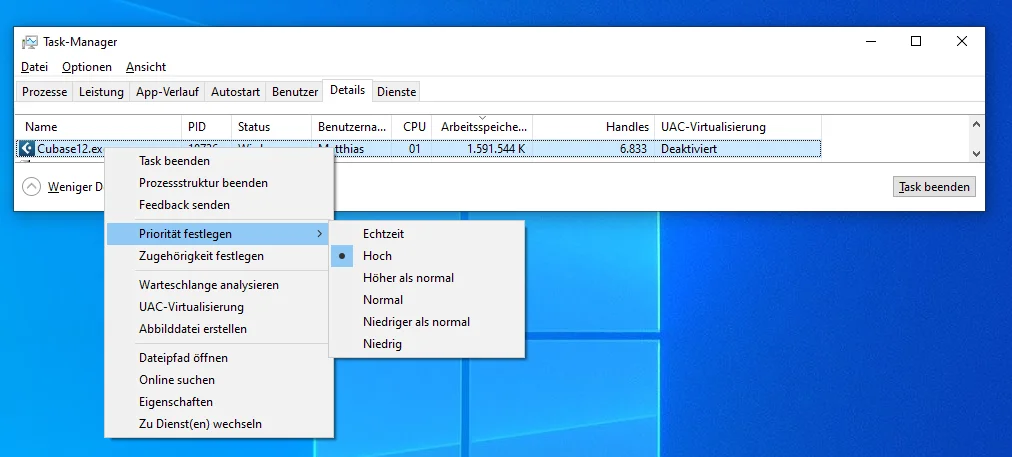Sort by the Arbeitsspeicher column header
Viewport: 1012px width, 457px height.
tap(483, 127)
